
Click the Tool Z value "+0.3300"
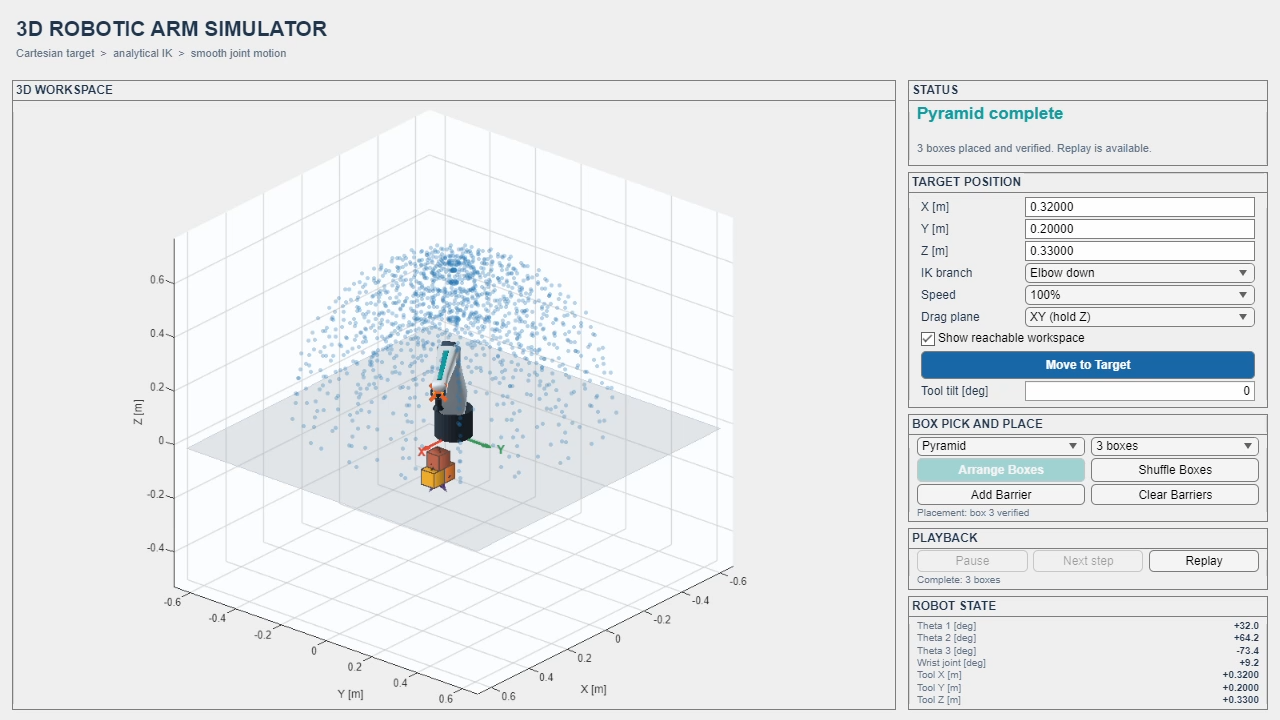pos(1240,700)
